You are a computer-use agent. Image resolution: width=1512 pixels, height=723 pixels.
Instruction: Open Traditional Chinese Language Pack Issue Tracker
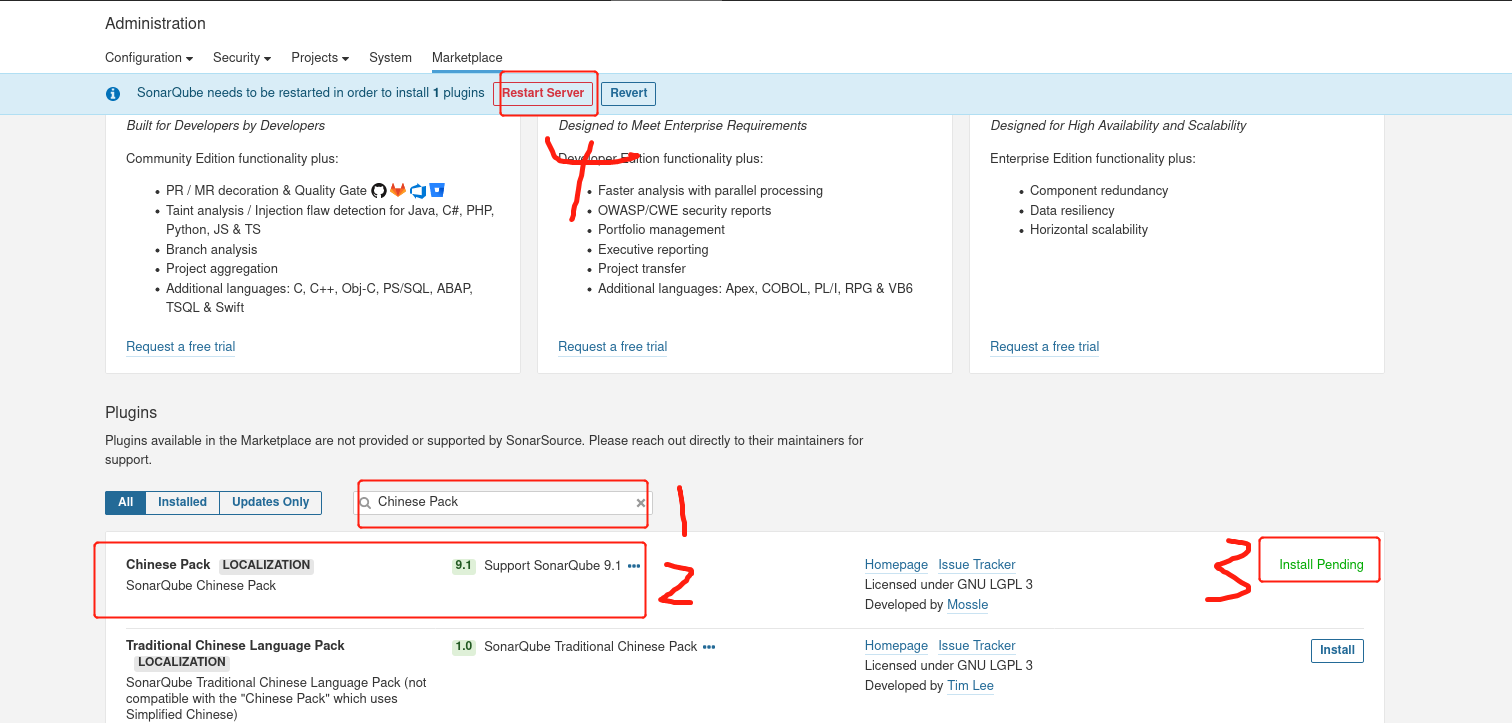pos(977,646)
